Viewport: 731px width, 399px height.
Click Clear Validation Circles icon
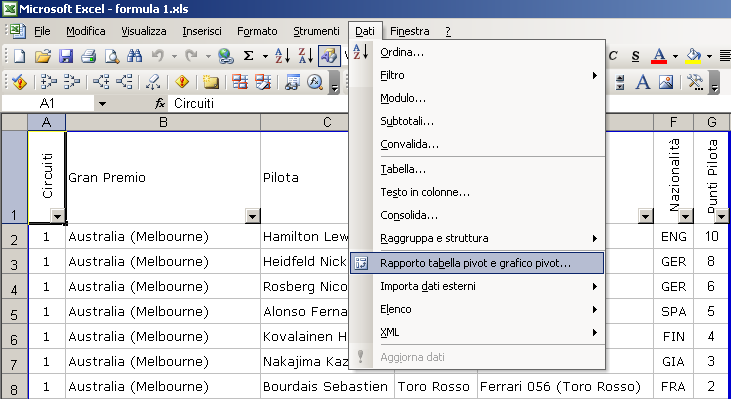click(263, 83)
